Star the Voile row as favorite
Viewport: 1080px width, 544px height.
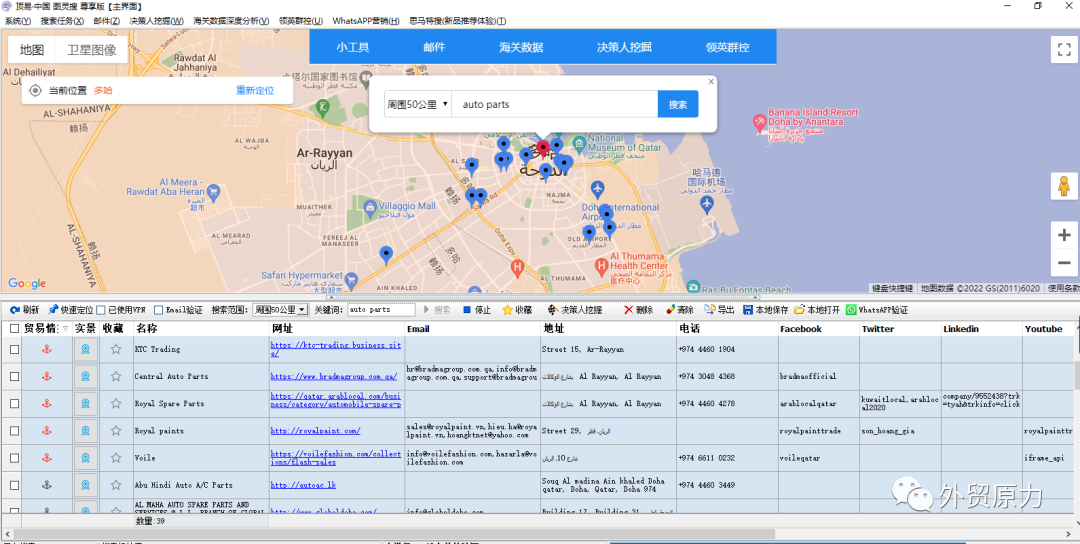point(116,458)
